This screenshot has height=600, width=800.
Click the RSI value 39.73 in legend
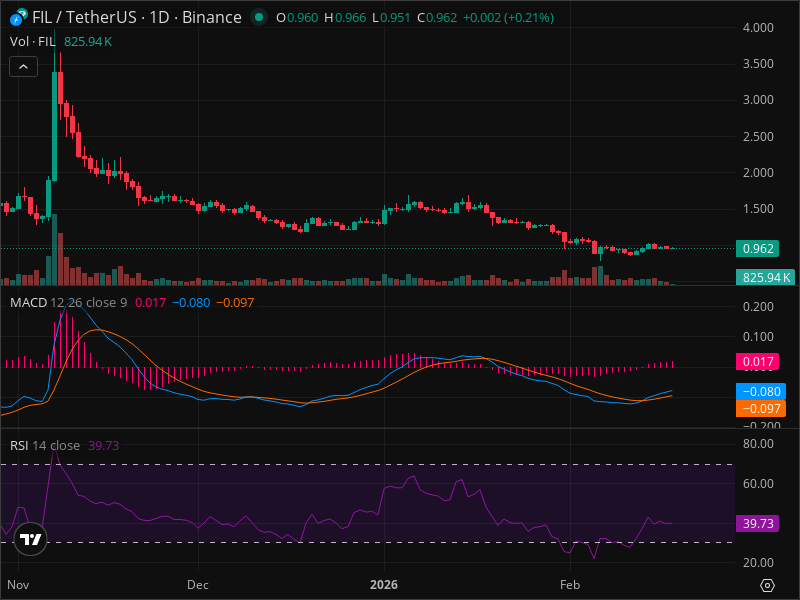coord(104,445)
